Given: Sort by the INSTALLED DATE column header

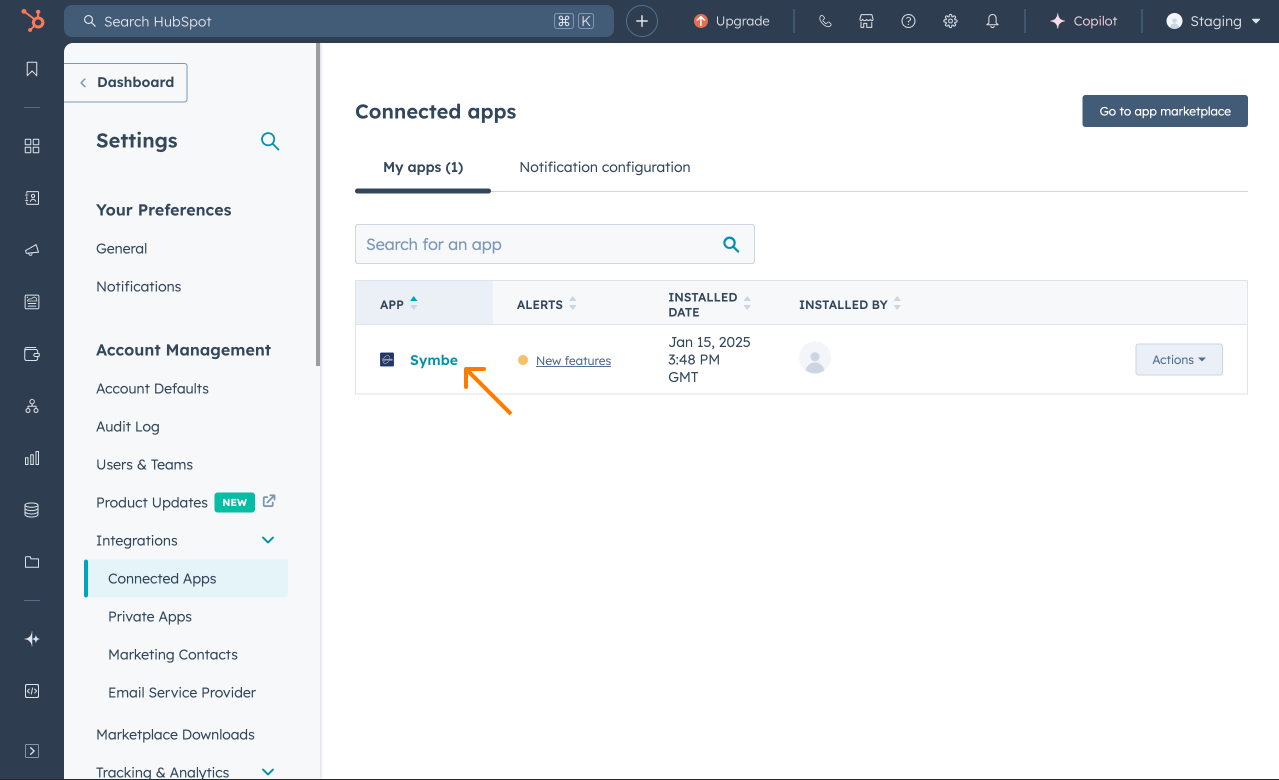Looking at the screenshot, I should point(710,303).
